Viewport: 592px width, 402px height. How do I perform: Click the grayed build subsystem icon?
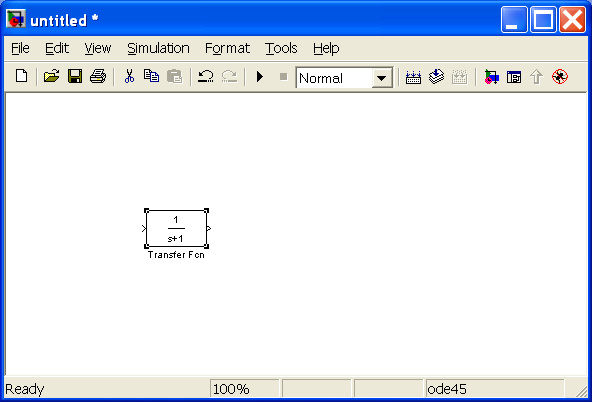coord(459,77)
